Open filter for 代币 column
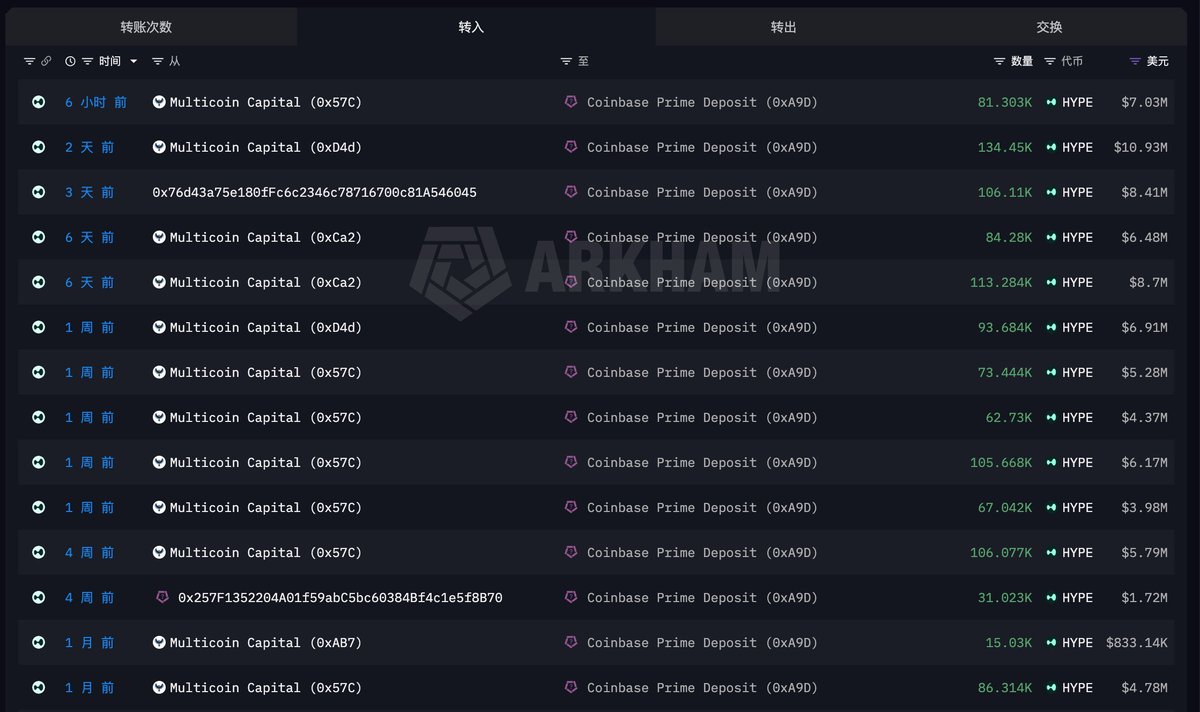 1050,61
